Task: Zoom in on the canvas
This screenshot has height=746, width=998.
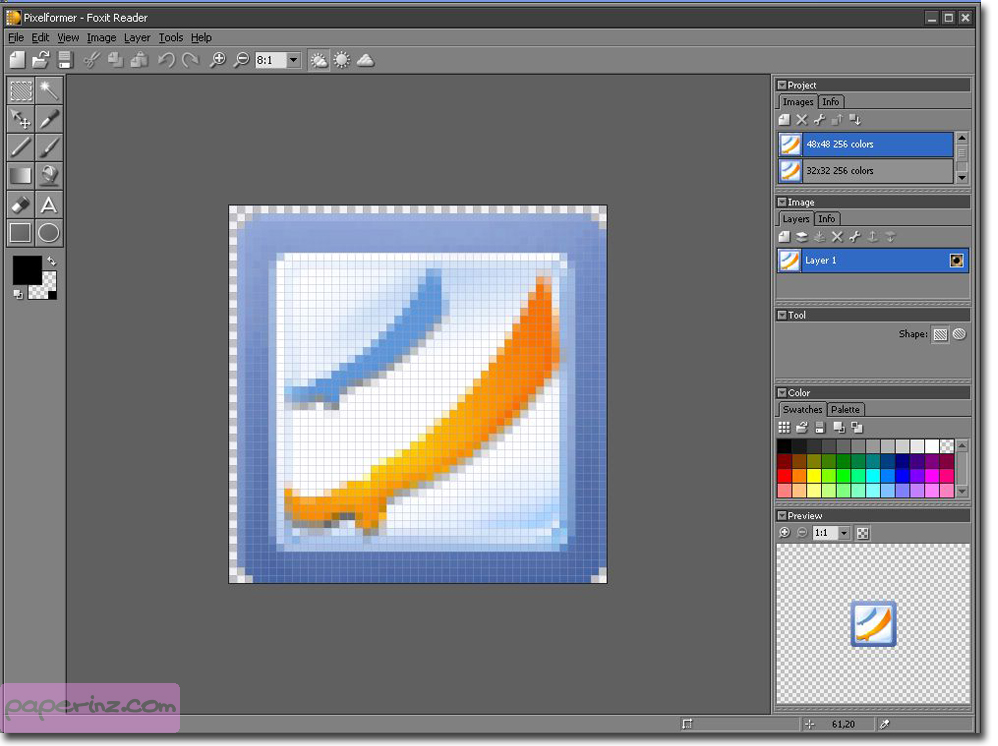Action: [218, 60]
